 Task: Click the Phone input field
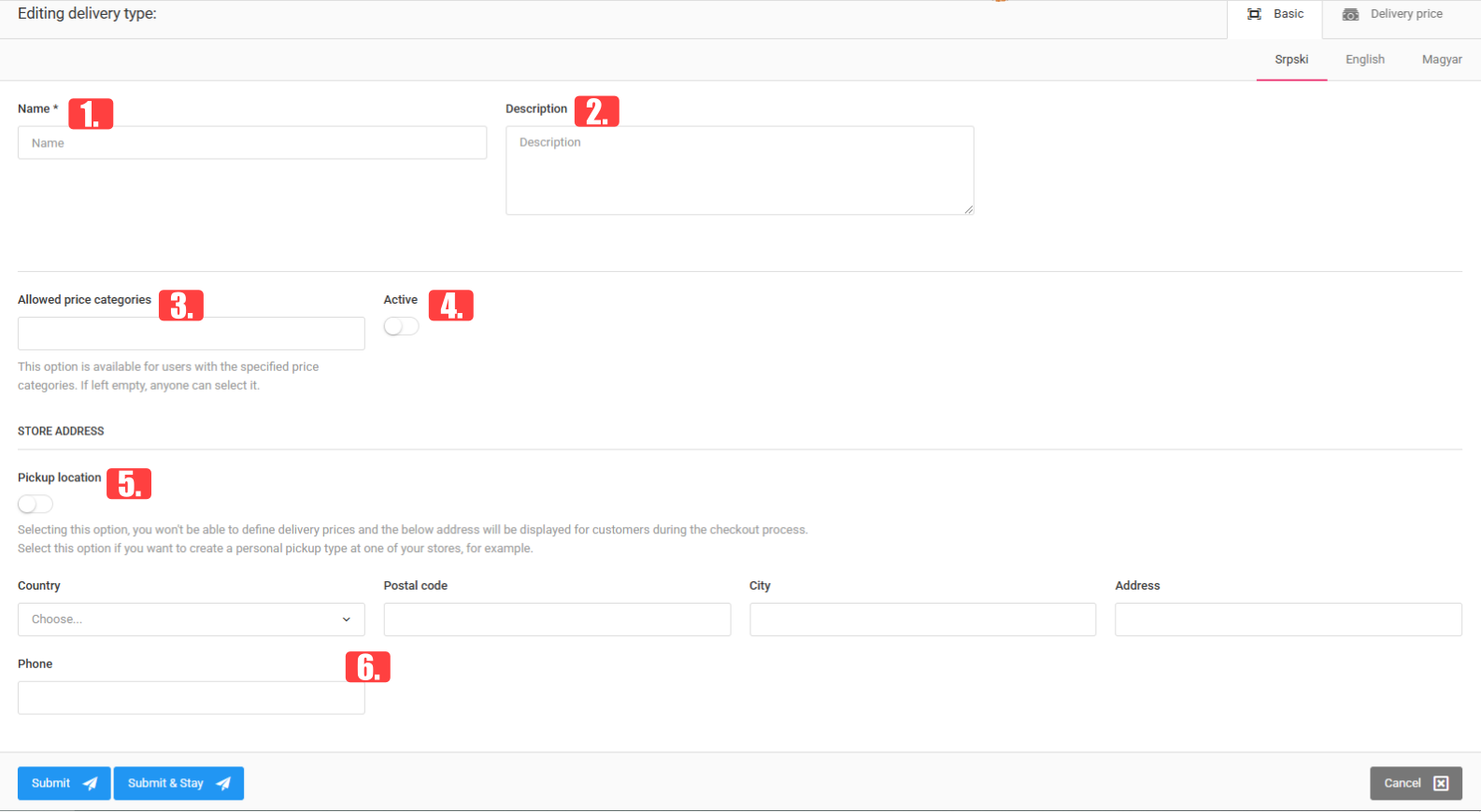pos(191,698)
